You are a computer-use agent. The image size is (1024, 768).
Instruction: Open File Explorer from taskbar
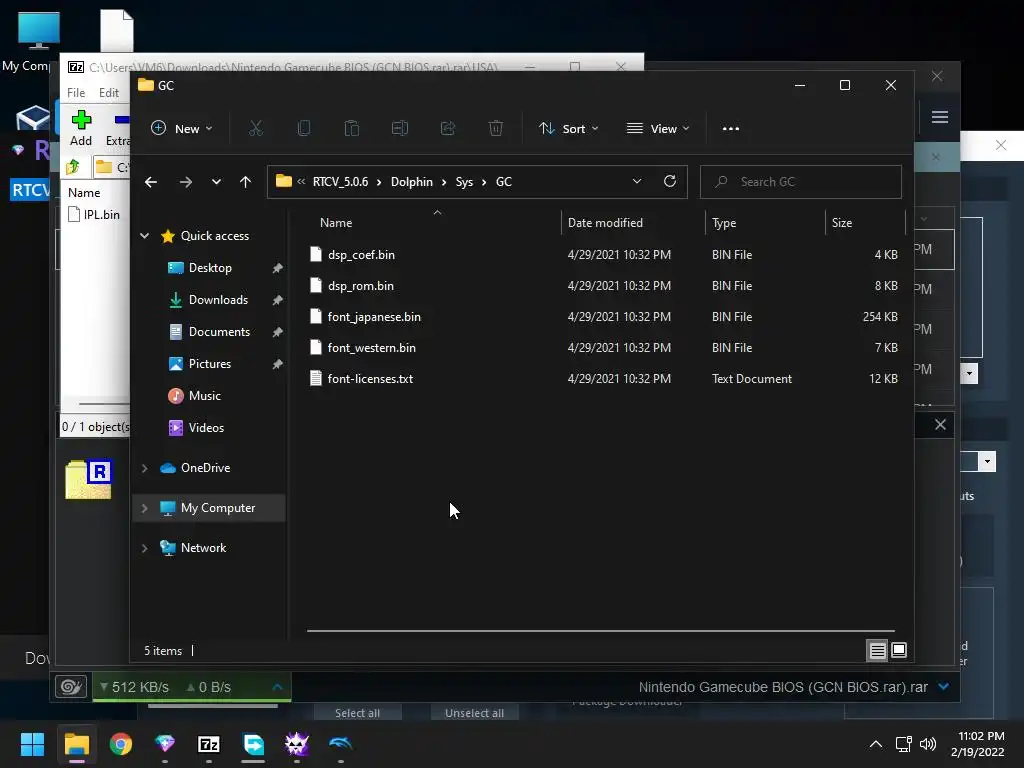tap(76, 744)
